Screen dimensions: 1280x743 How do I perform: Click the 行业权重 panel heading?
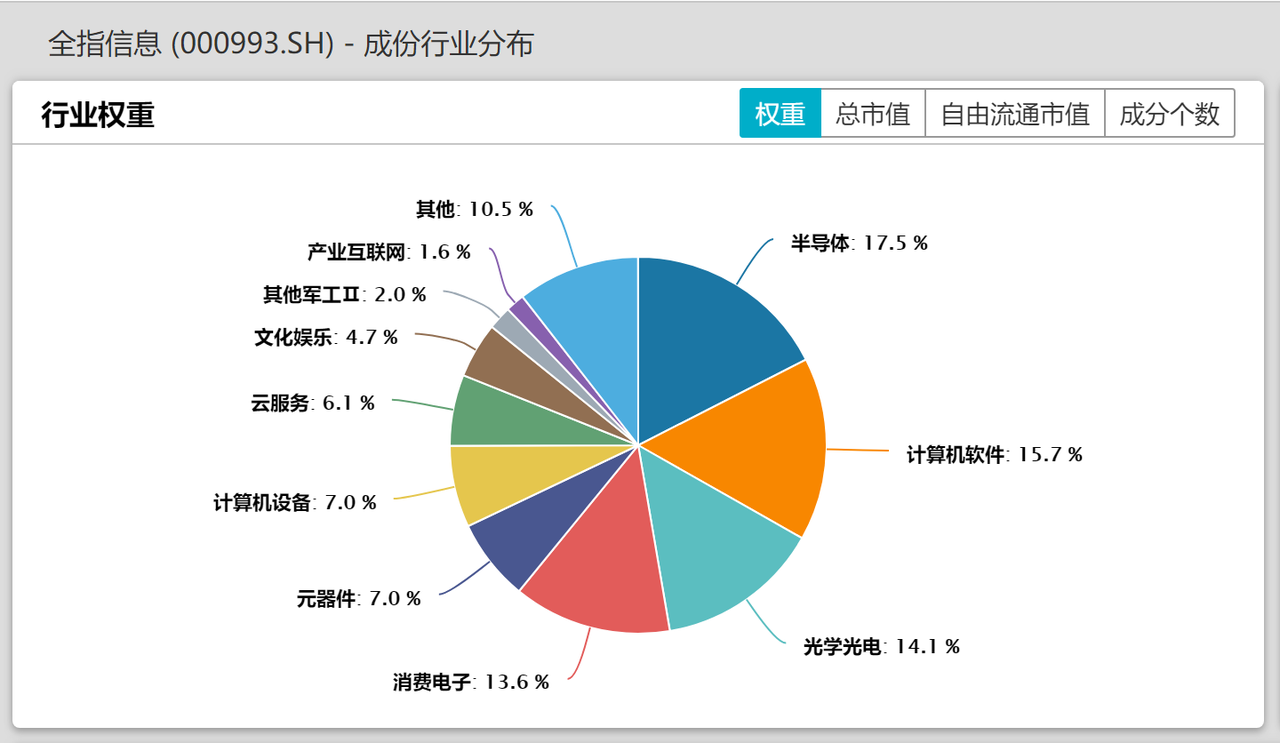pos(98,115)
